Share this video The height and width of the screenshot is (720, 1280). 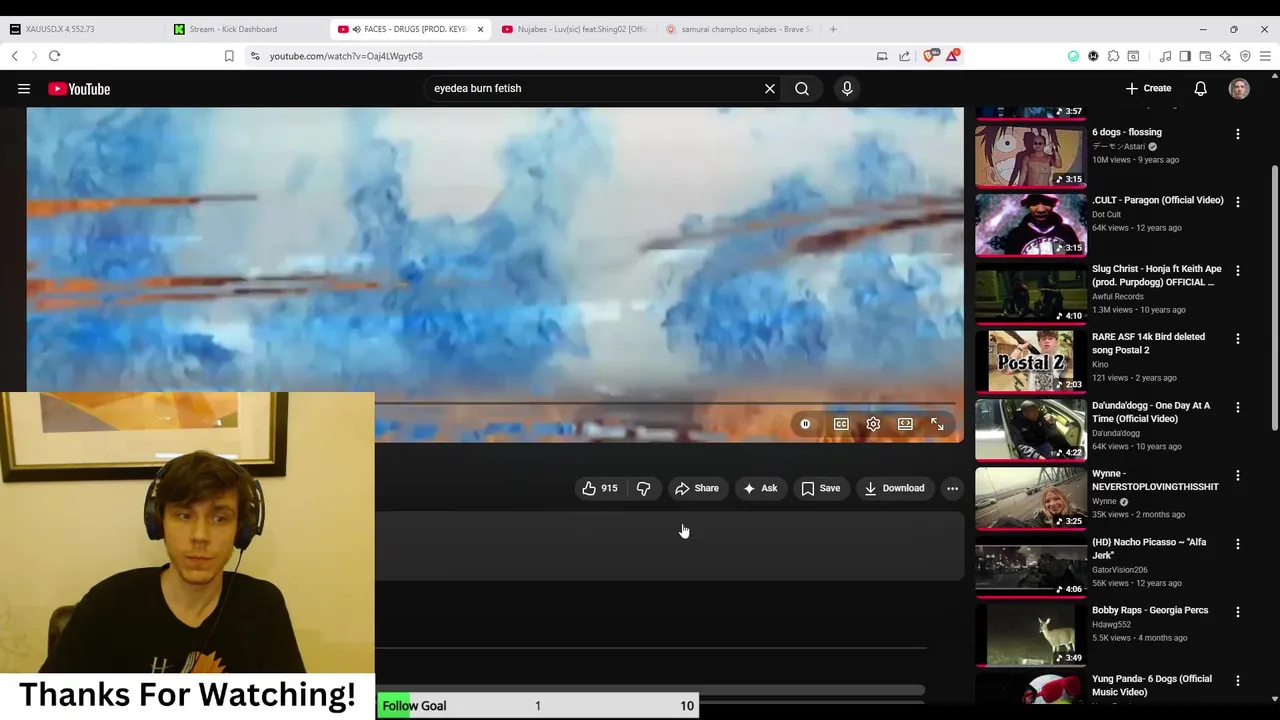[697, 488]
